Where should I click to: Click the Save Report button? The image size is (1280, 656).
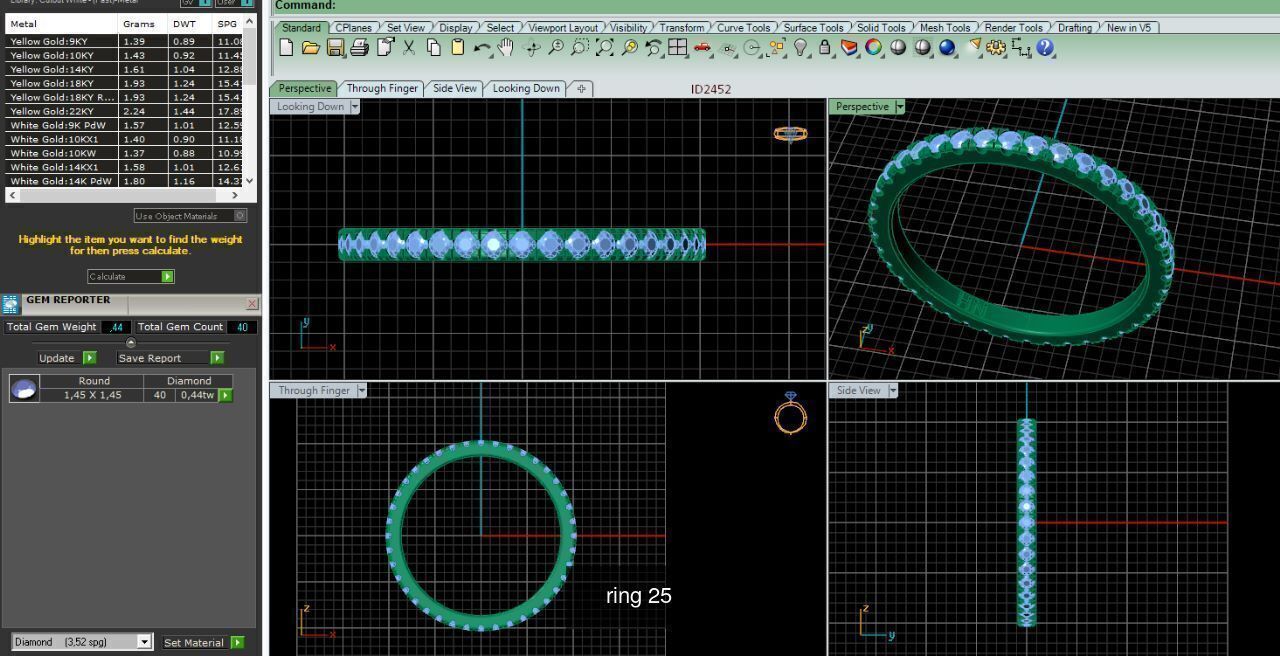(170, 358)
